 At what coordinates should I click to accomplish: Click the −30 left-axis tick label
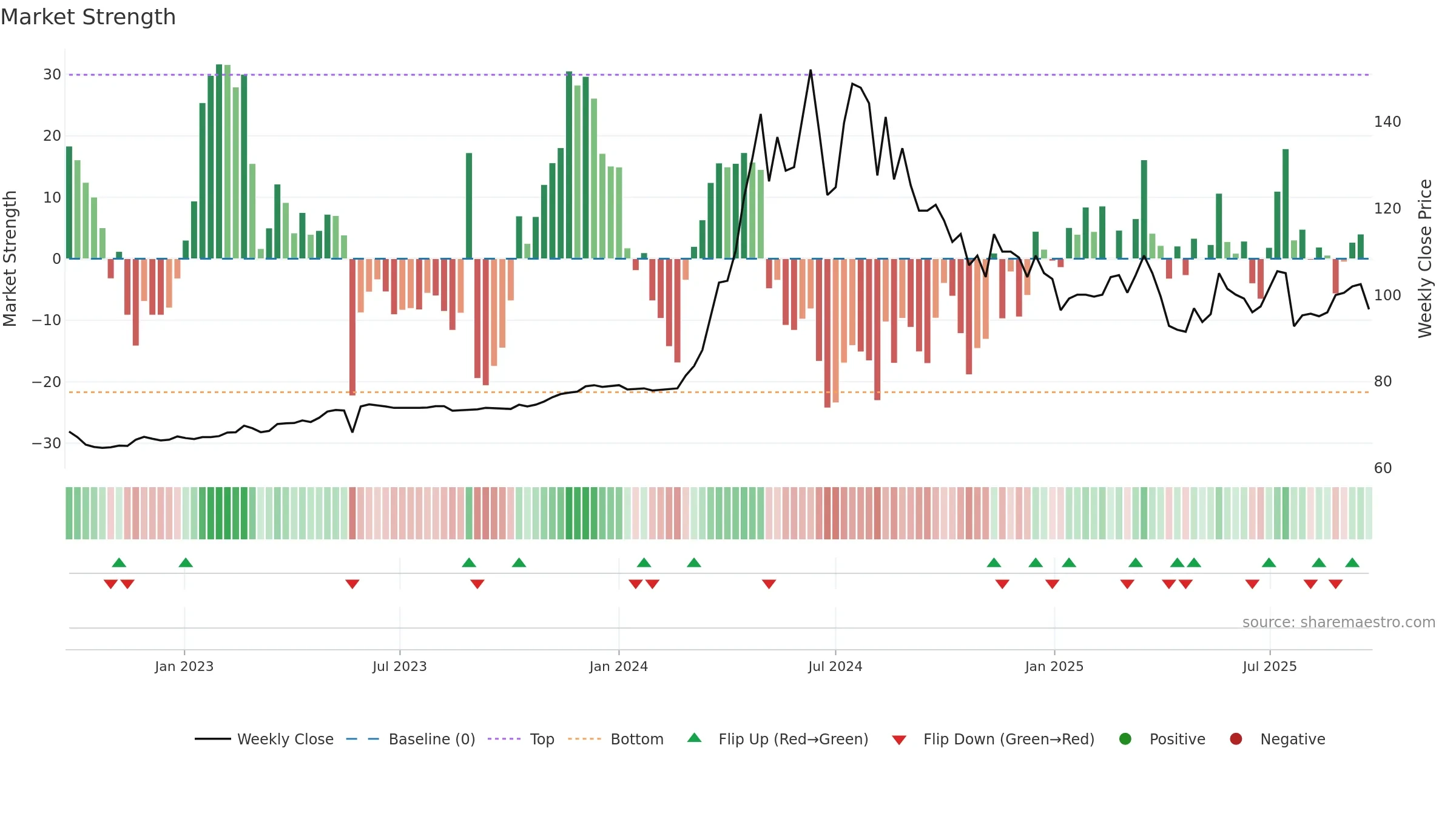[x=47, y=443]
